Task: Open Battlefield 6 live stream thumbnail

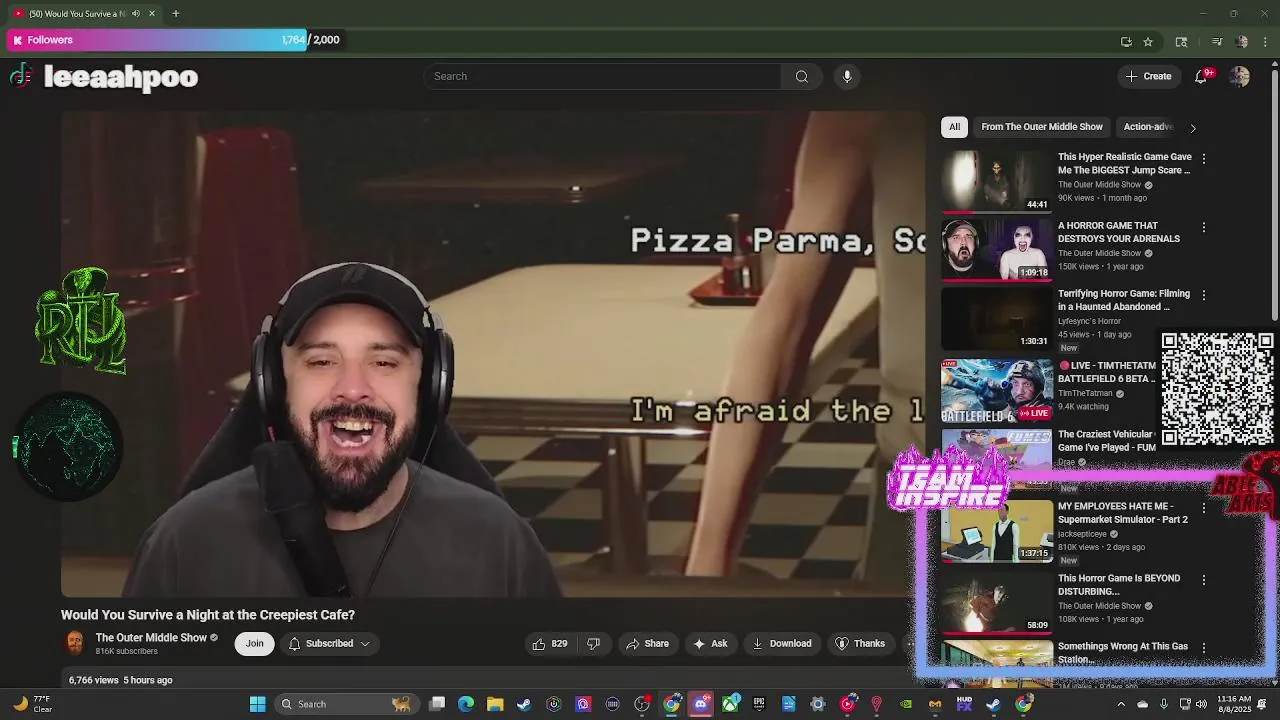Action: tap(996, 391)
